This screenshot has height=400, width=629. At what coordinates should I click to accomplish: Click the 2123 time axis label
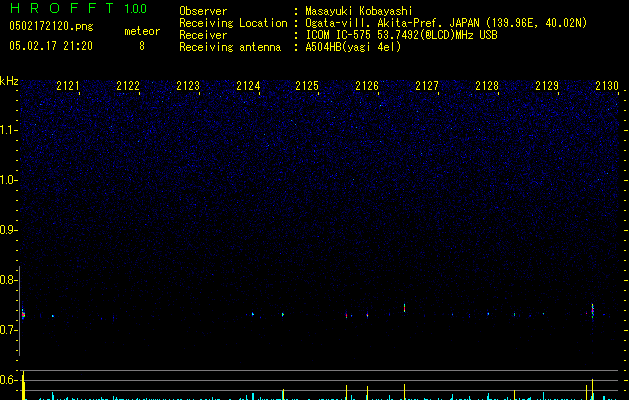click(x=188, y=86)
